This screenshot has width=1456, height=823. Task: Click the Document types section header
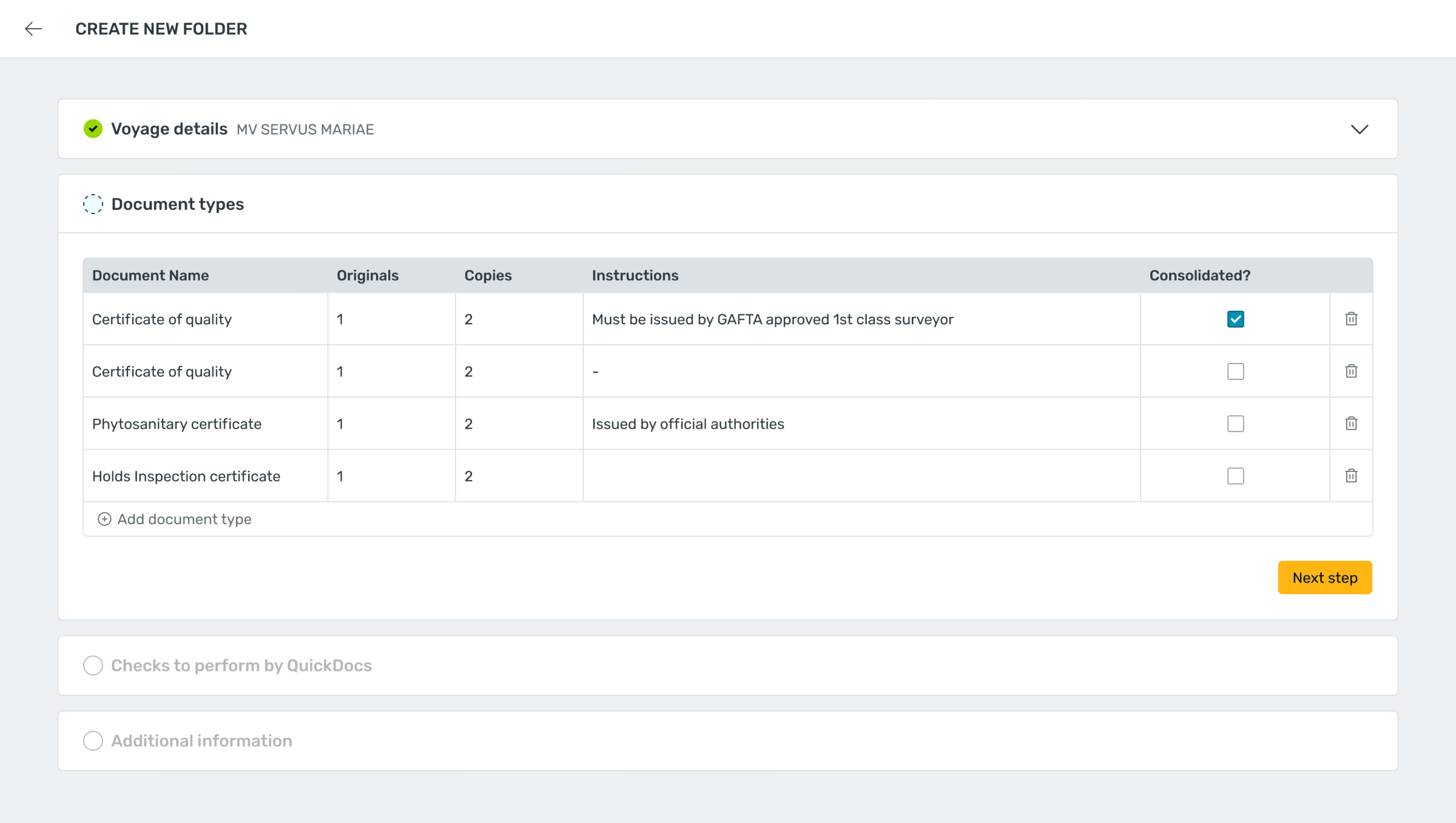point(177,204)
